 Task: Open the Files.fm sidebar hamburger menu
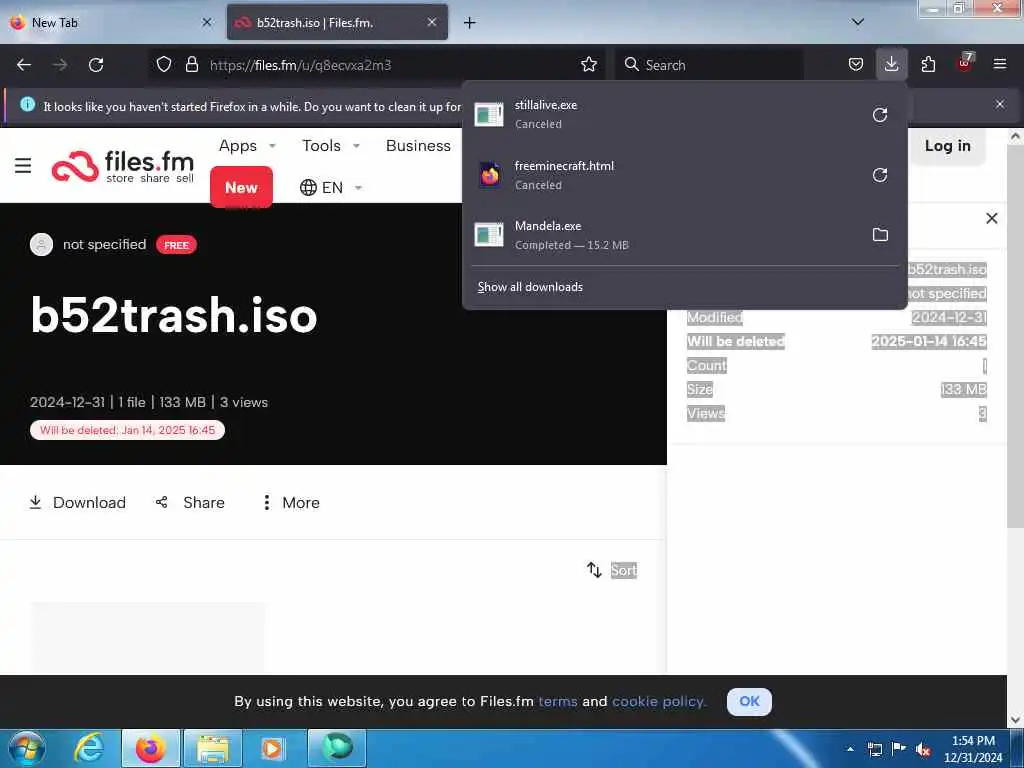[x=23, y=166]
